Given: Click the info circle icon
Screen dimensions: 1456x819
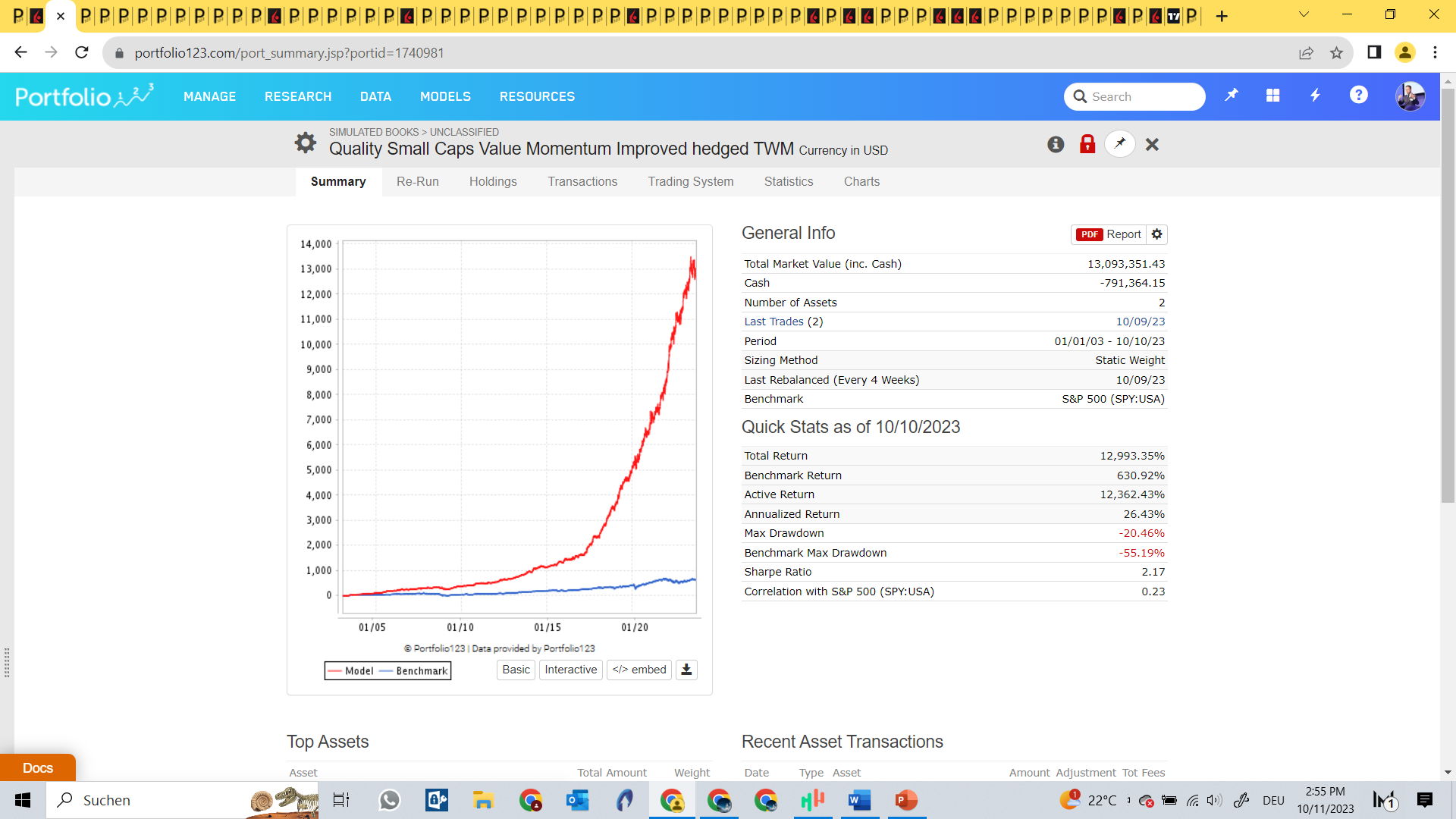Looking at the screenshot, I should [1056, 144].
